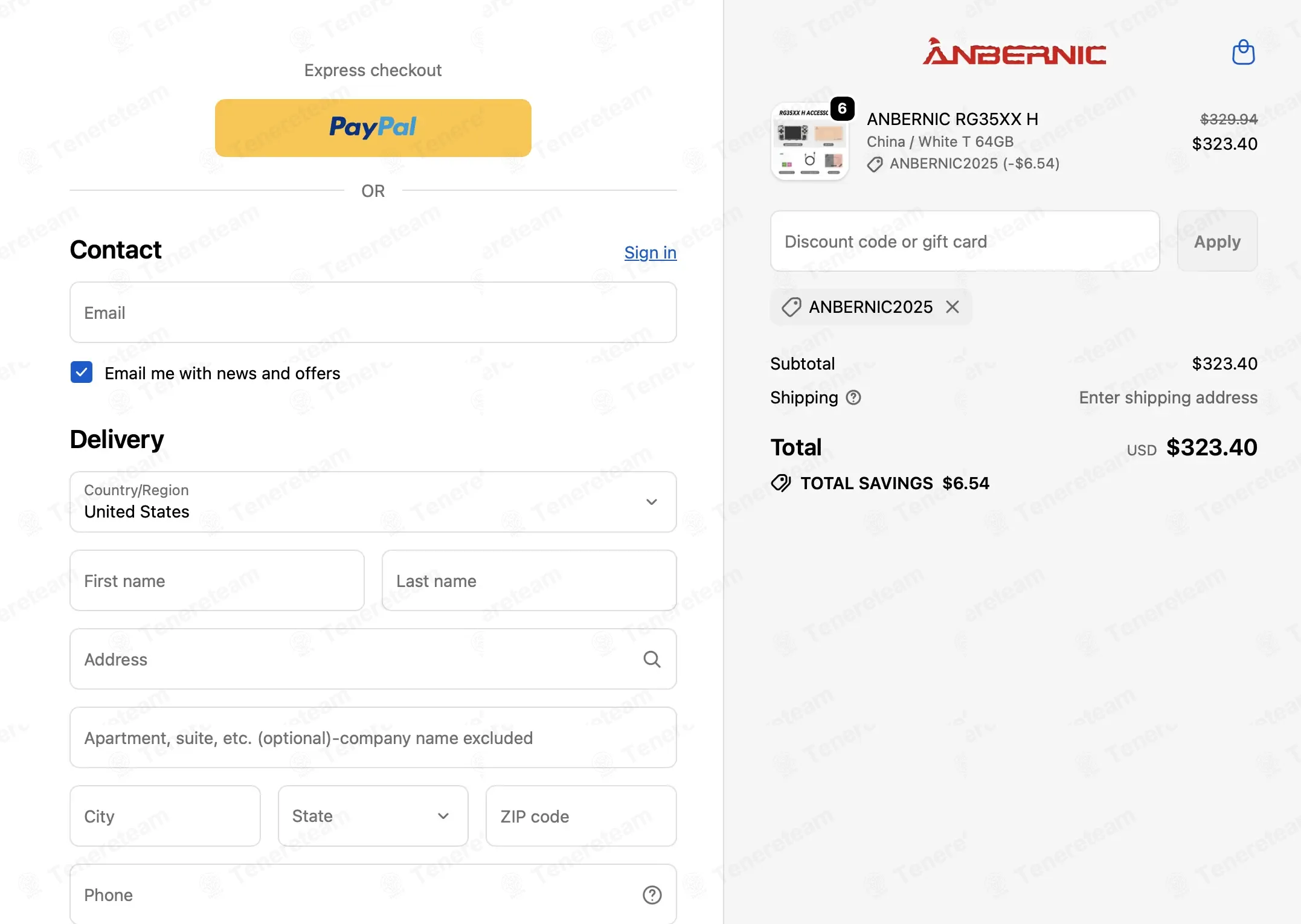Focus the Apartment, suite optional field
This screenshot has height=924, width=1301.
pyautogui.click(x=373, y=737)
